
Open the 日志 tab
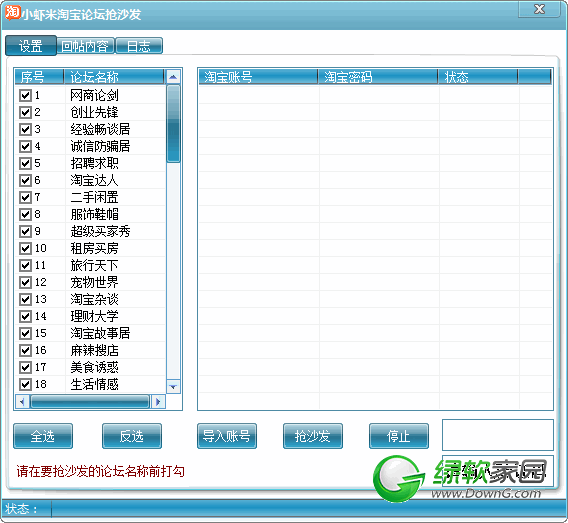click(x=139, y=46)
